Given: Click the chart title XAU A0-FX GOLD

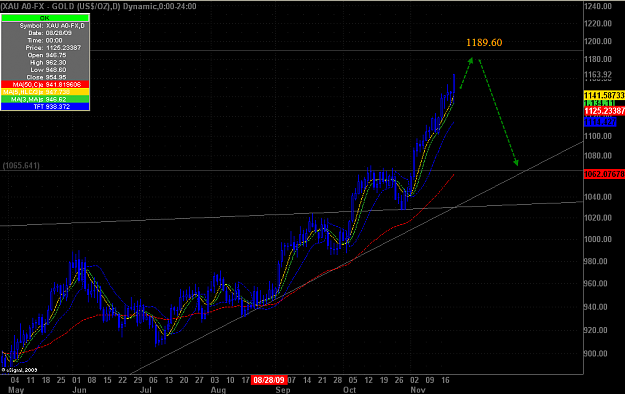Looking at the screenshot, I should [98, 6].
